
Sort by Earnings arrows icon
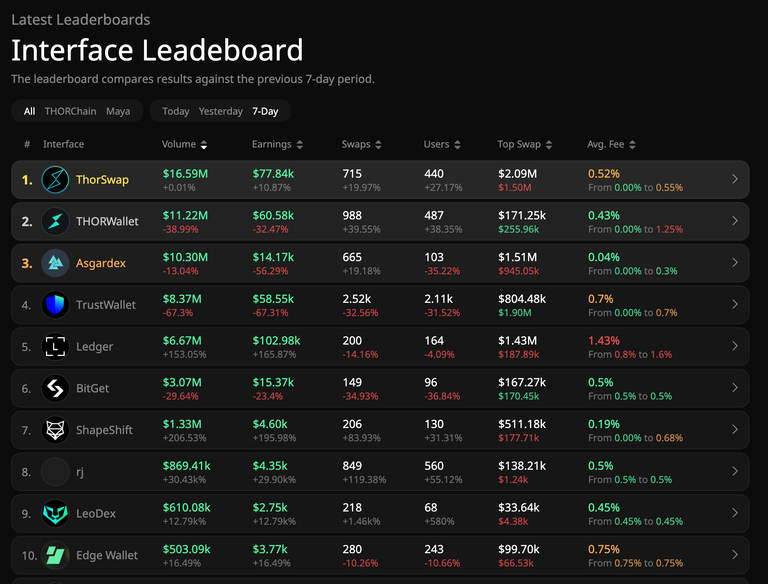point(300,145)
